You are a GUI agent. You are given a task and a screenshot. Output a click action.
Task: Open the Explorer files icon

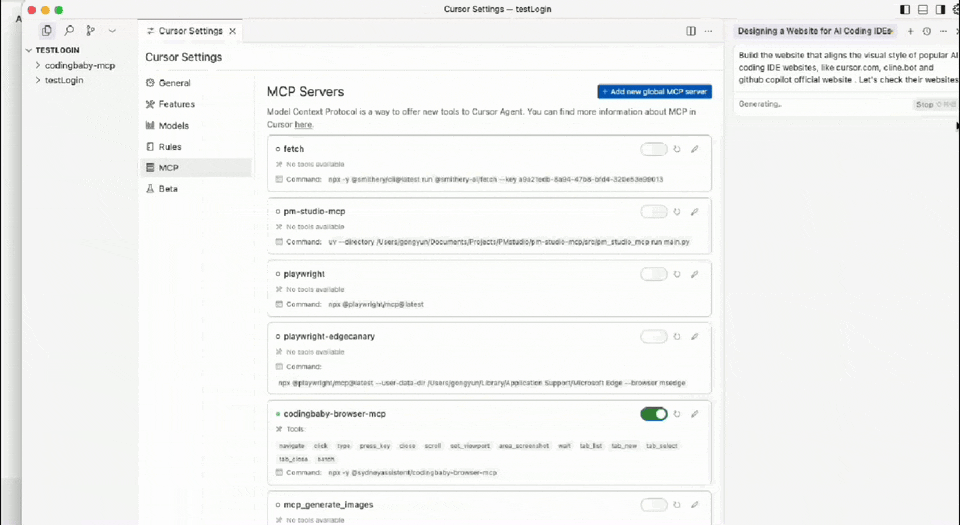(x=47, y=30)
